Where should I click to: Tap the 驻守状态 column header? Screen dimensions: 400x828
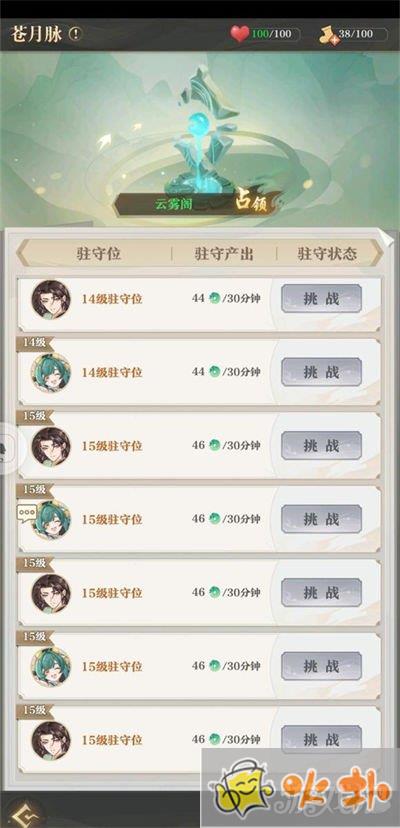tap(327, 254)
